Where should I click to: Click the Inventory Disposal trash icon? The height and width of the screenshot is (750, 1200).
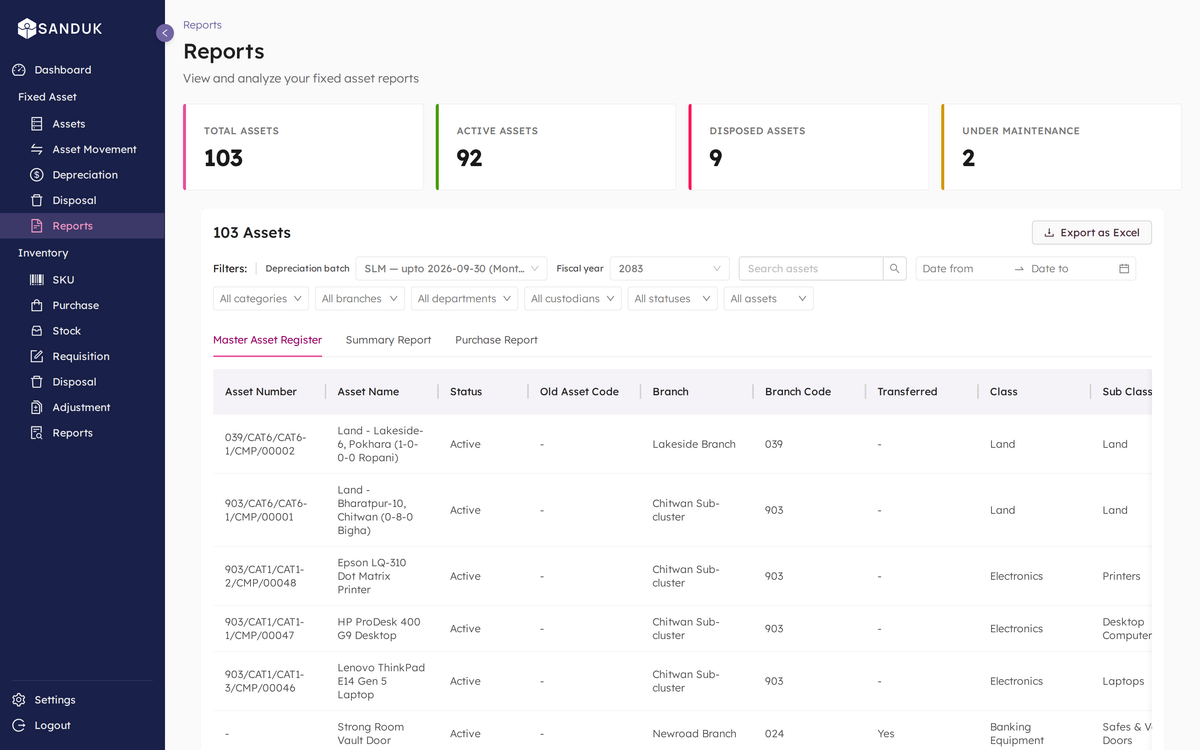coord(37,382)
